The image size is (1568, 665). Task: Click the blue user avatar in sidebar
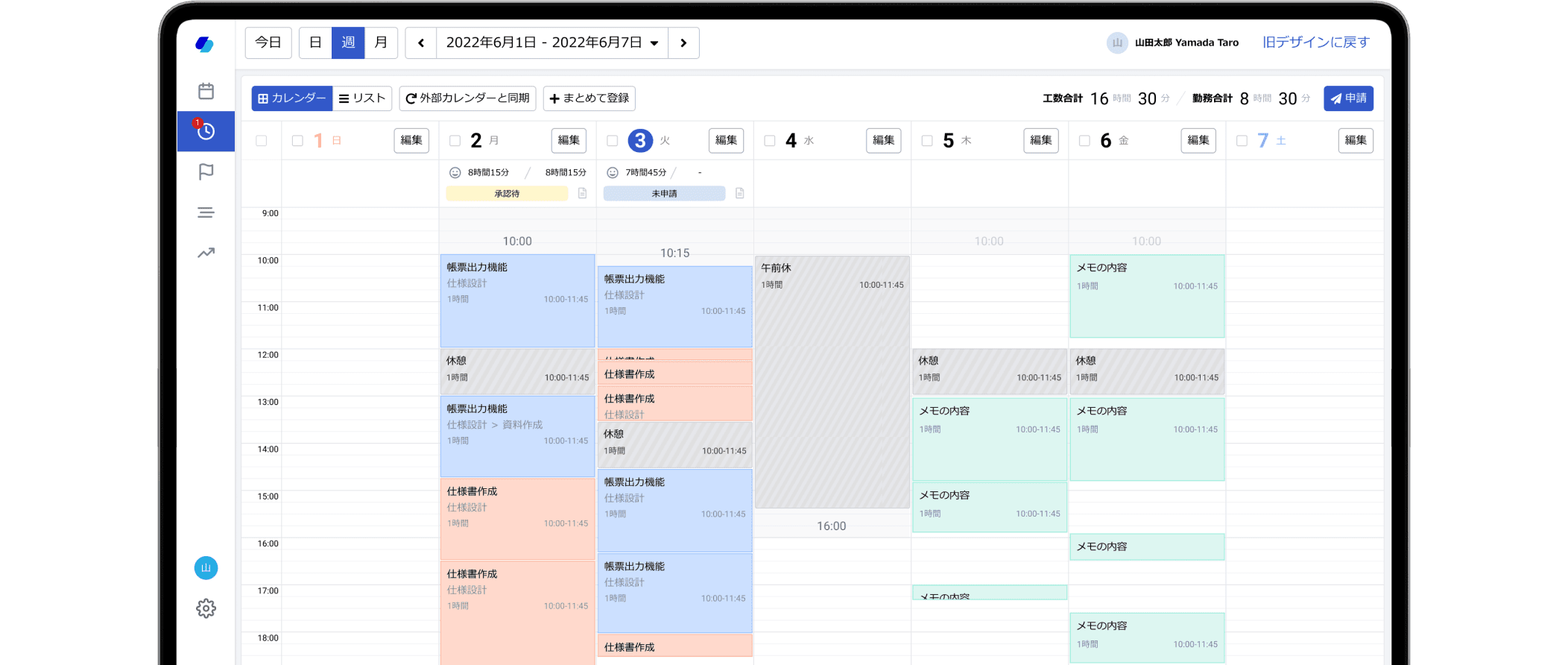click(206, 568)
